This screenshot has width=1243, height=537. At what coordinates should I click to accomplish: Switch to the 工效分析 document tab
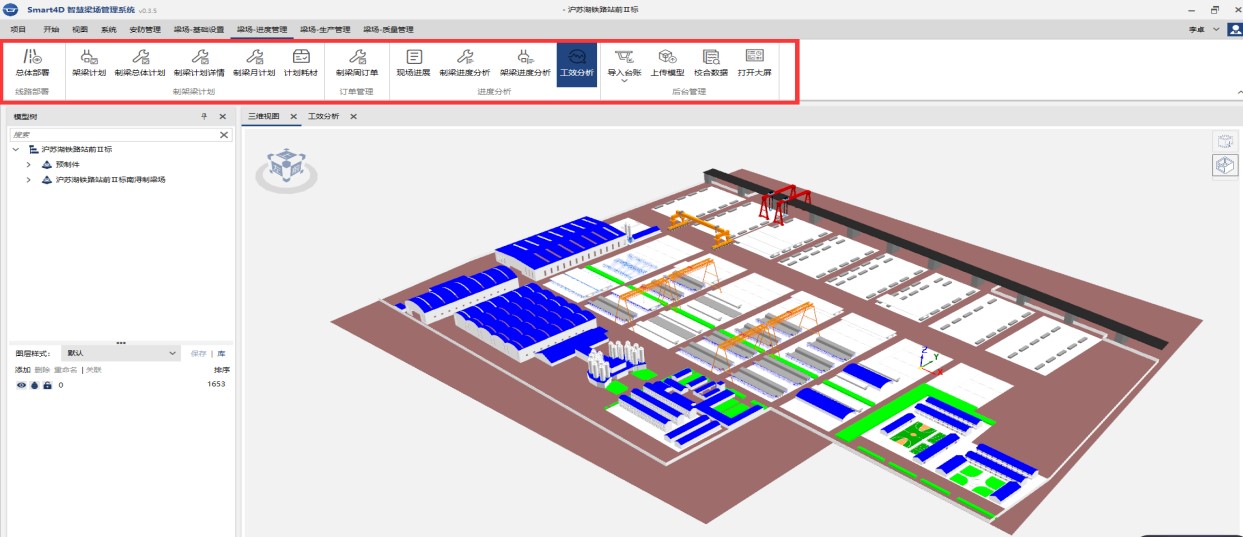point(324,117)
